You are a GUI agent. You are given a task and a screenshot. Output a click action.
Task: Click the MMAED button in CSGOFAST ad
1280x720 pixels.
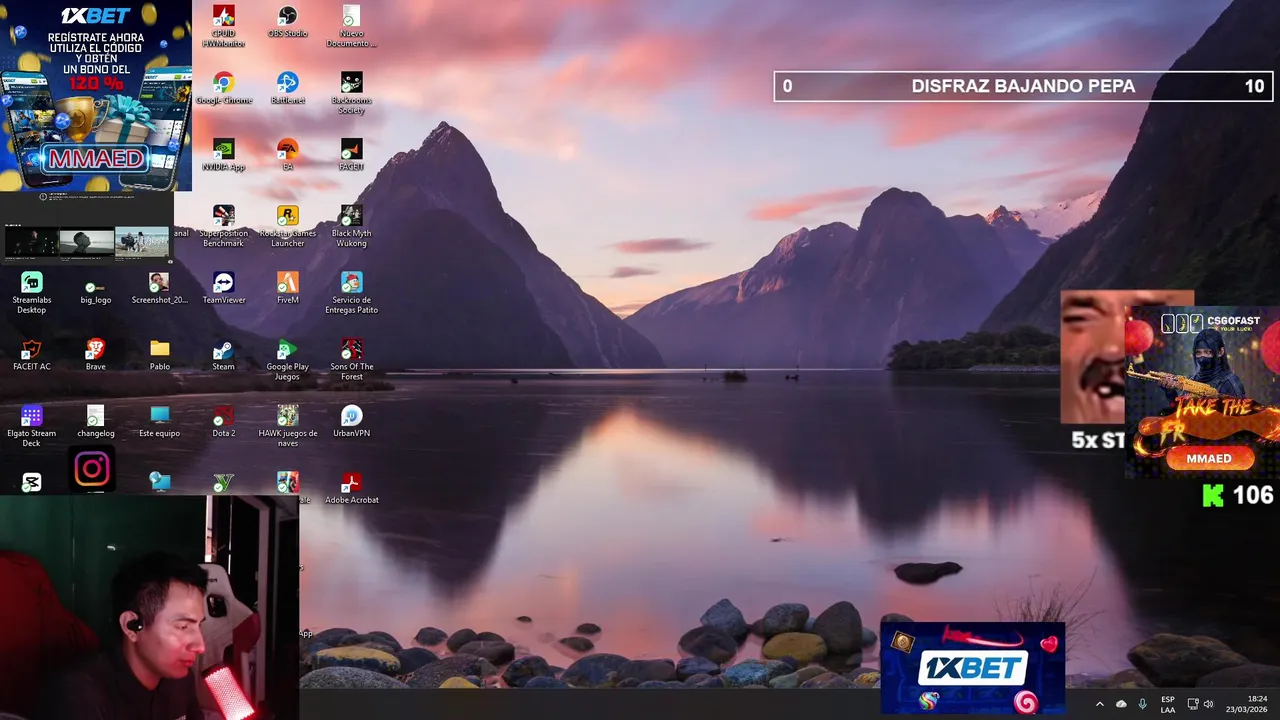(1209, 459)
